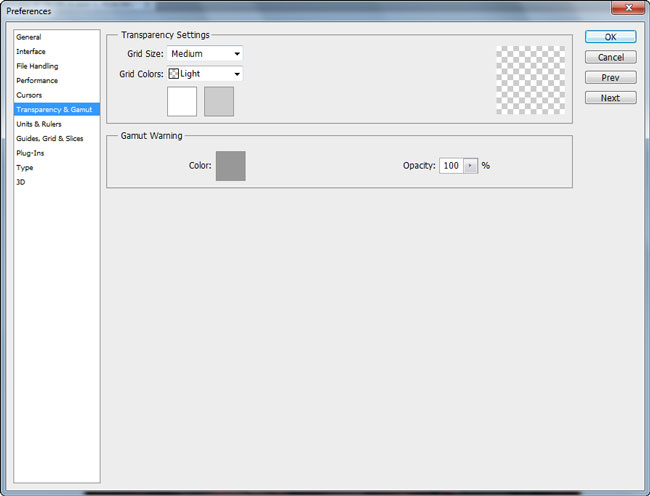
Task: Open the 3D preferences section
Action: tap(21, 182)
